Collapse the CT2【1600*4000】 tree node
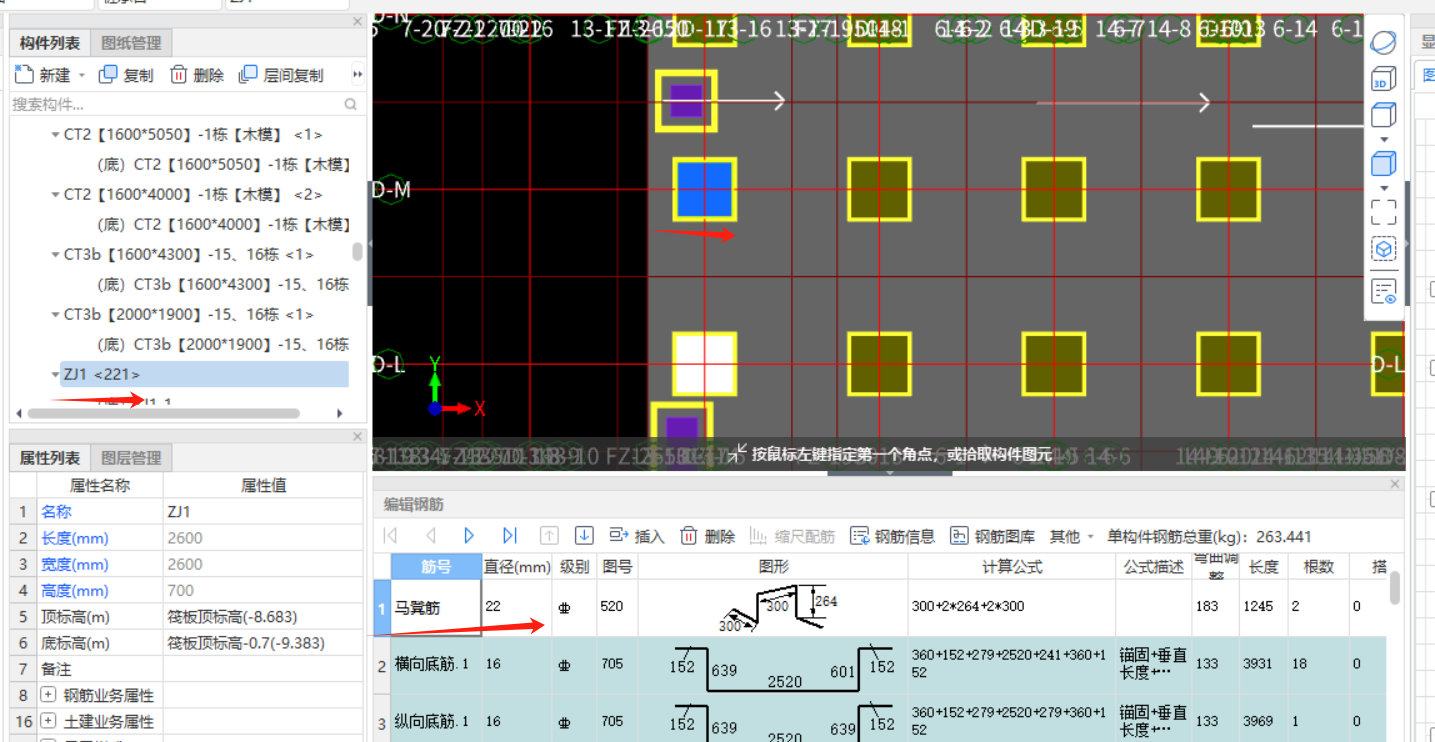This screenshot has height=742, width=1435. (x=55, y=194)
